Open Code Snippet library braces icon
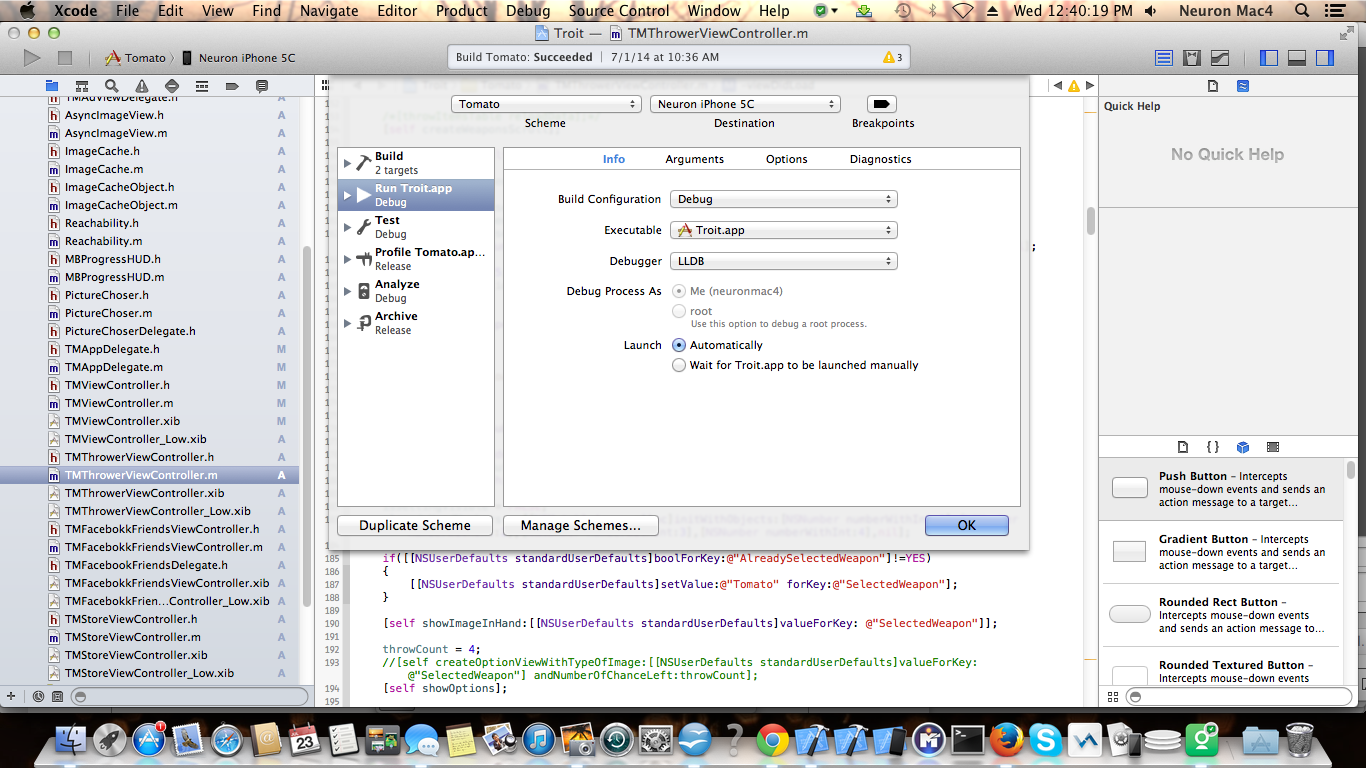 click(x=1212, y=447)
